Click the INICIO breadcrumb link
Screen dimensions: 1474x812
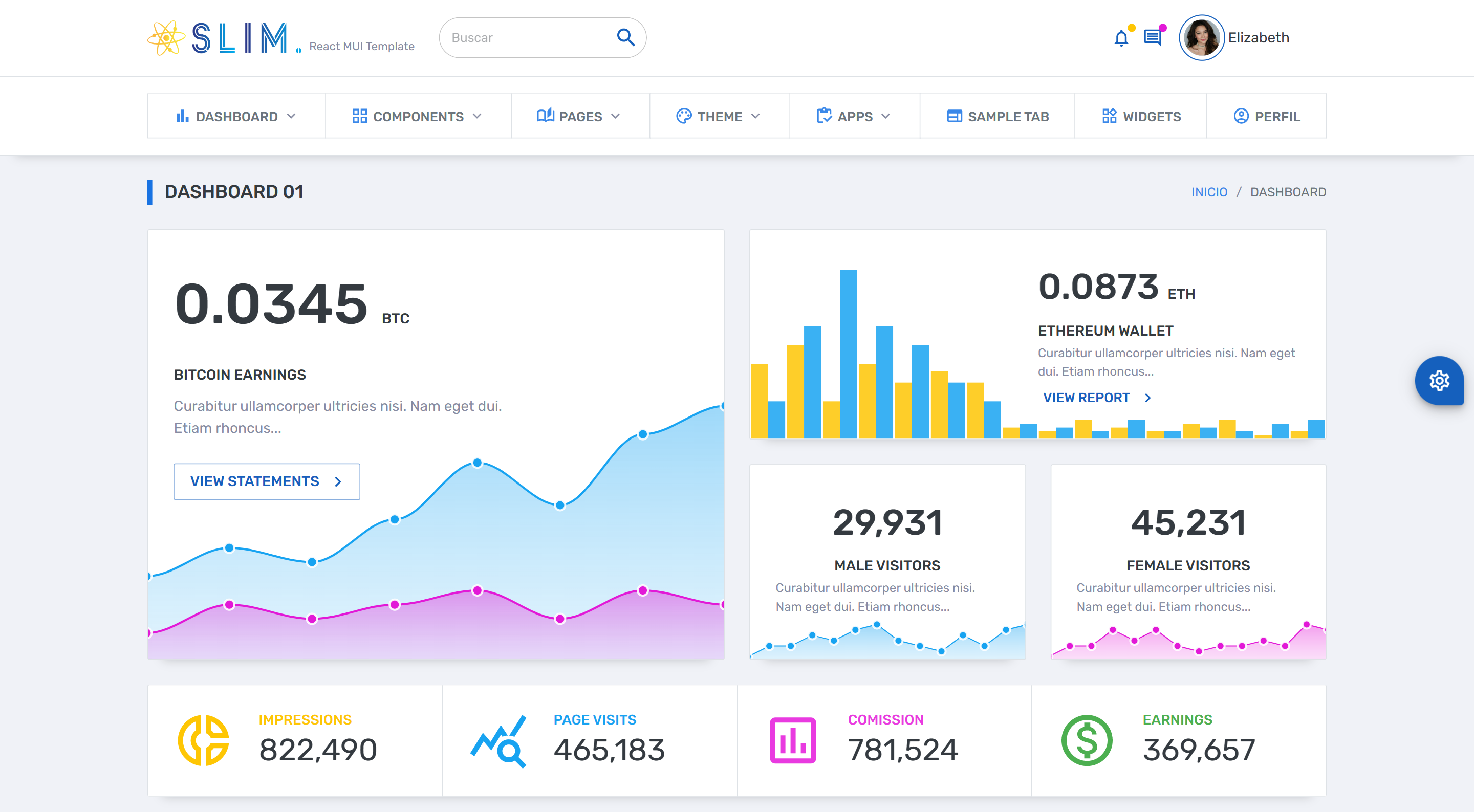point(1209,192)
